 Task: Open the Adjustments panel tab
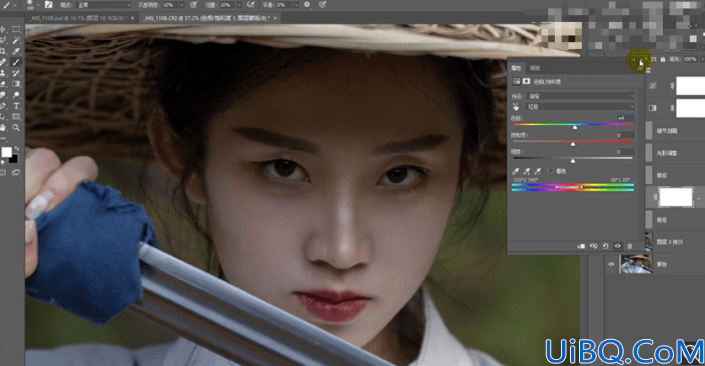[535, 68]
